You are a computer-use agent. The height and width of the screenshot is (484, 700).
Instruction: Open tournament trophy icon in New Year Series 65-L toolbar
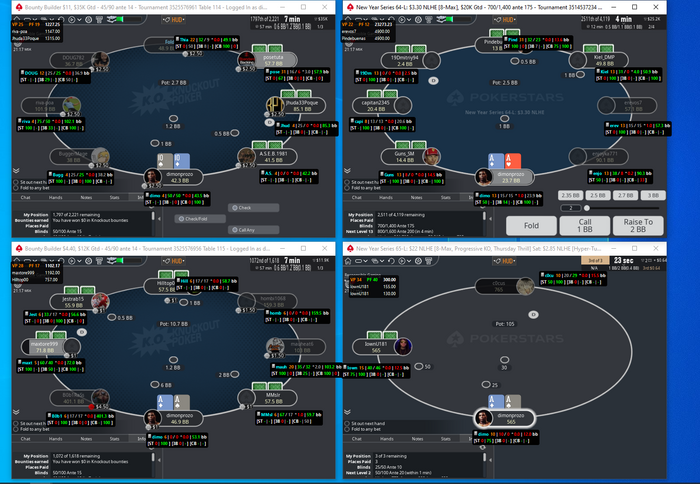coord(429,261)
